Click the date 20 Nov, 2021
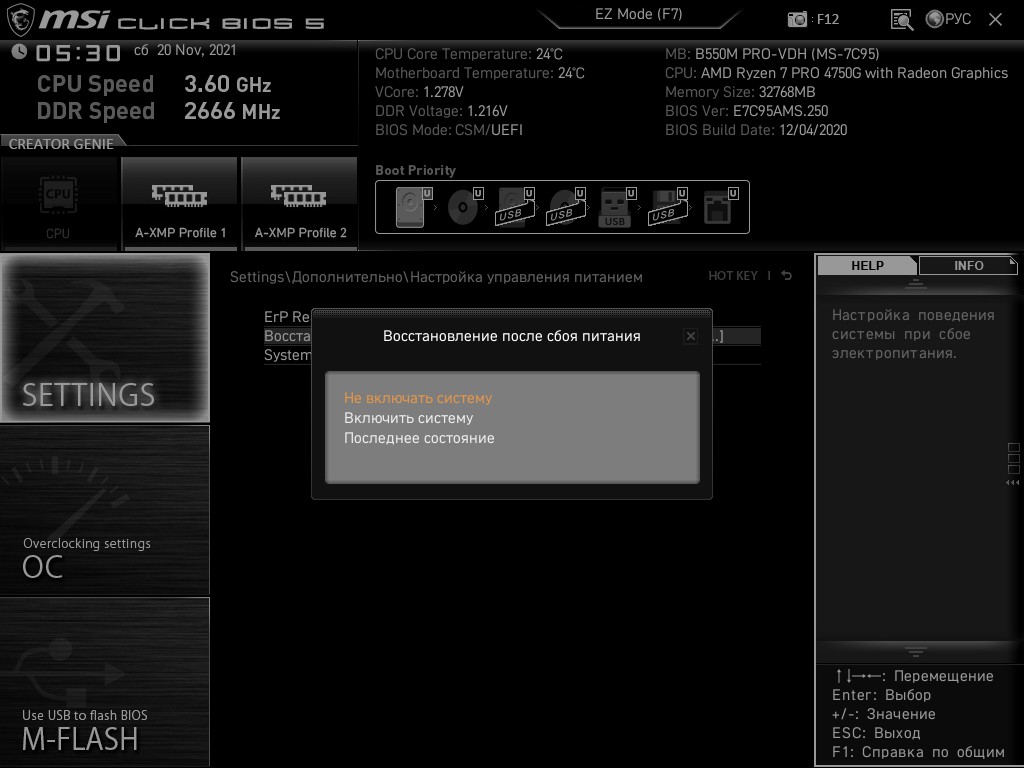1024x768 pixels. point(197,50)
